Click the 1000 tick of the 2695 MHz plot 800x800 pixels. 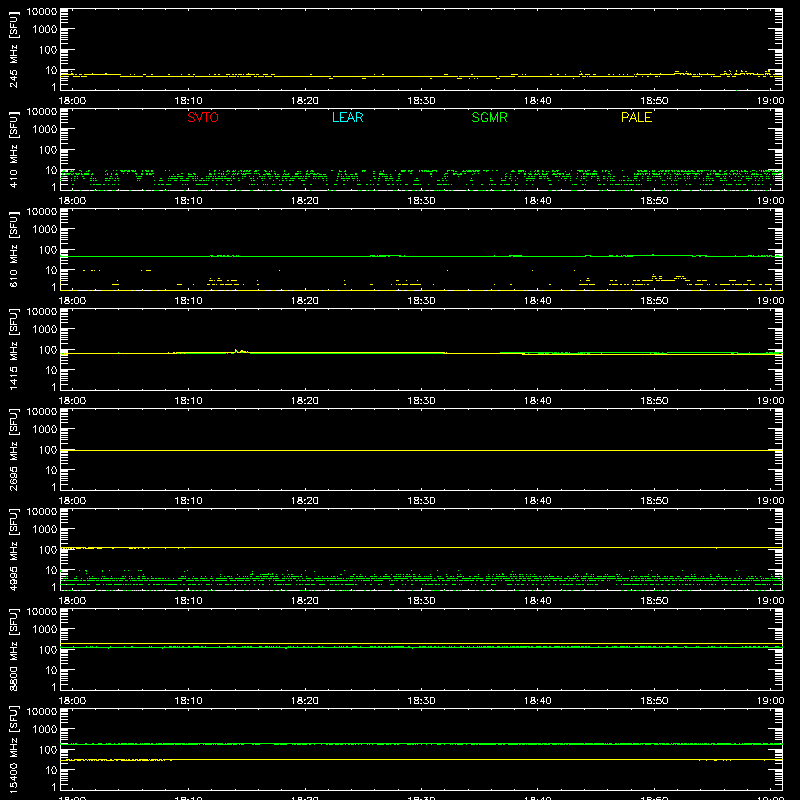point(45,430)
